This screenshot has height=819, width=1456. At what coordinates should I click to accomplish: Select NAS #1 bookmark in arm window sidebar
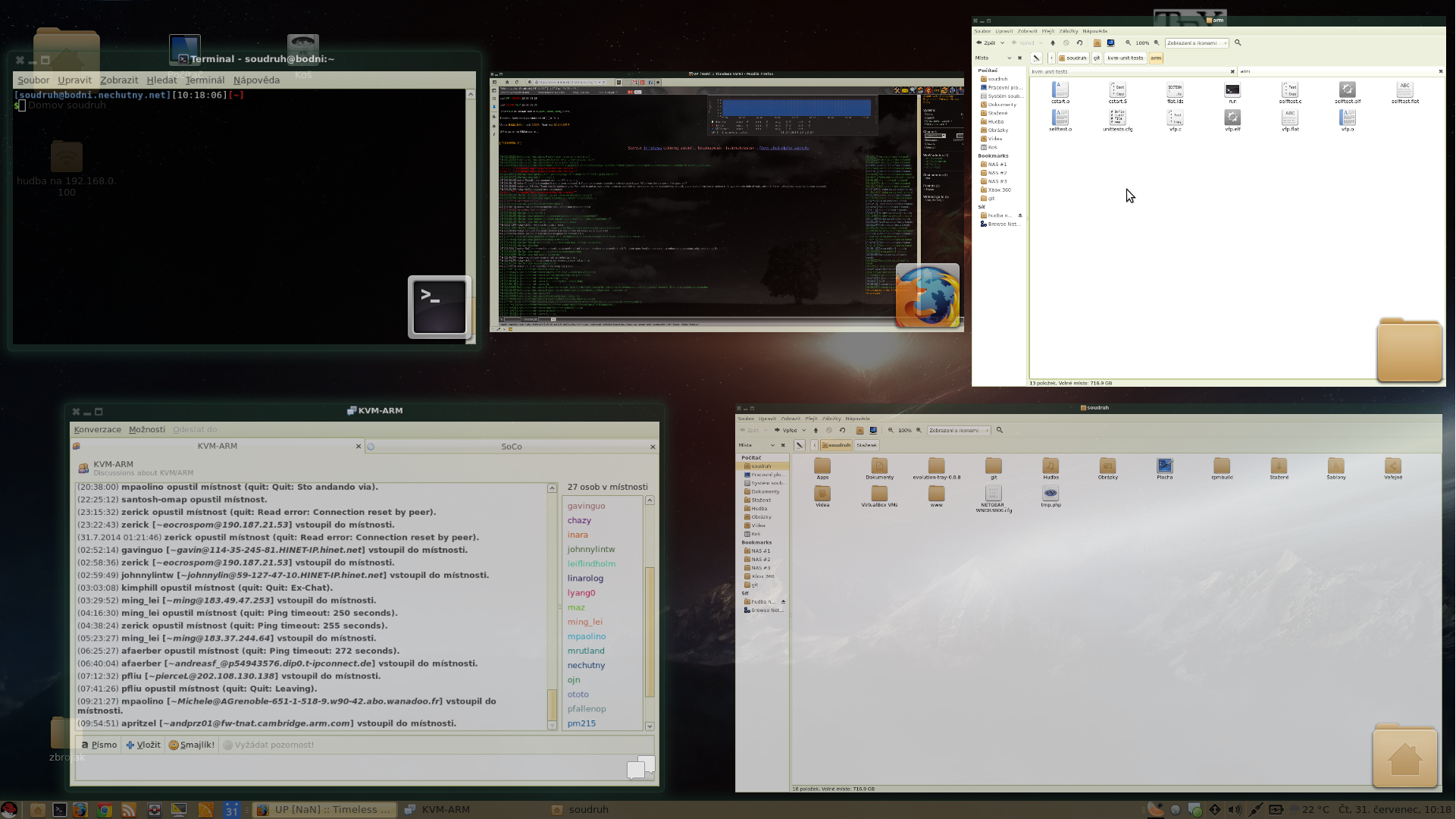point(997,164)
